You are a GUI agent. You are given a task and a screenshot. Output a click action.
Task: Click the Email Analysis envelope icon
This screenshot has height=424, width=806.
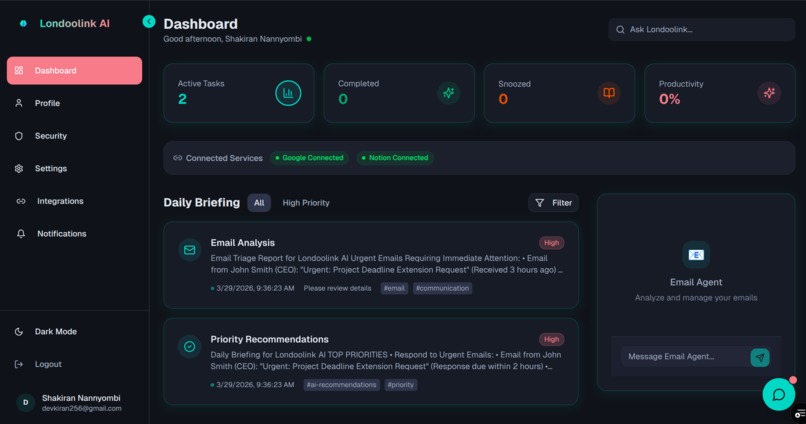click(x=190, y=250)
